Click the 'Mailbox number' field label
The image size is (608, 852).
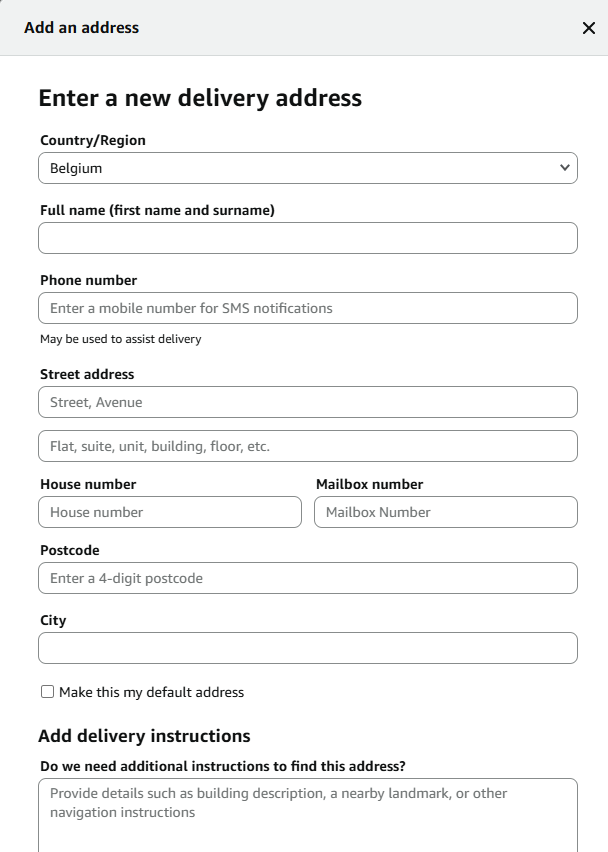coord(369,484)
